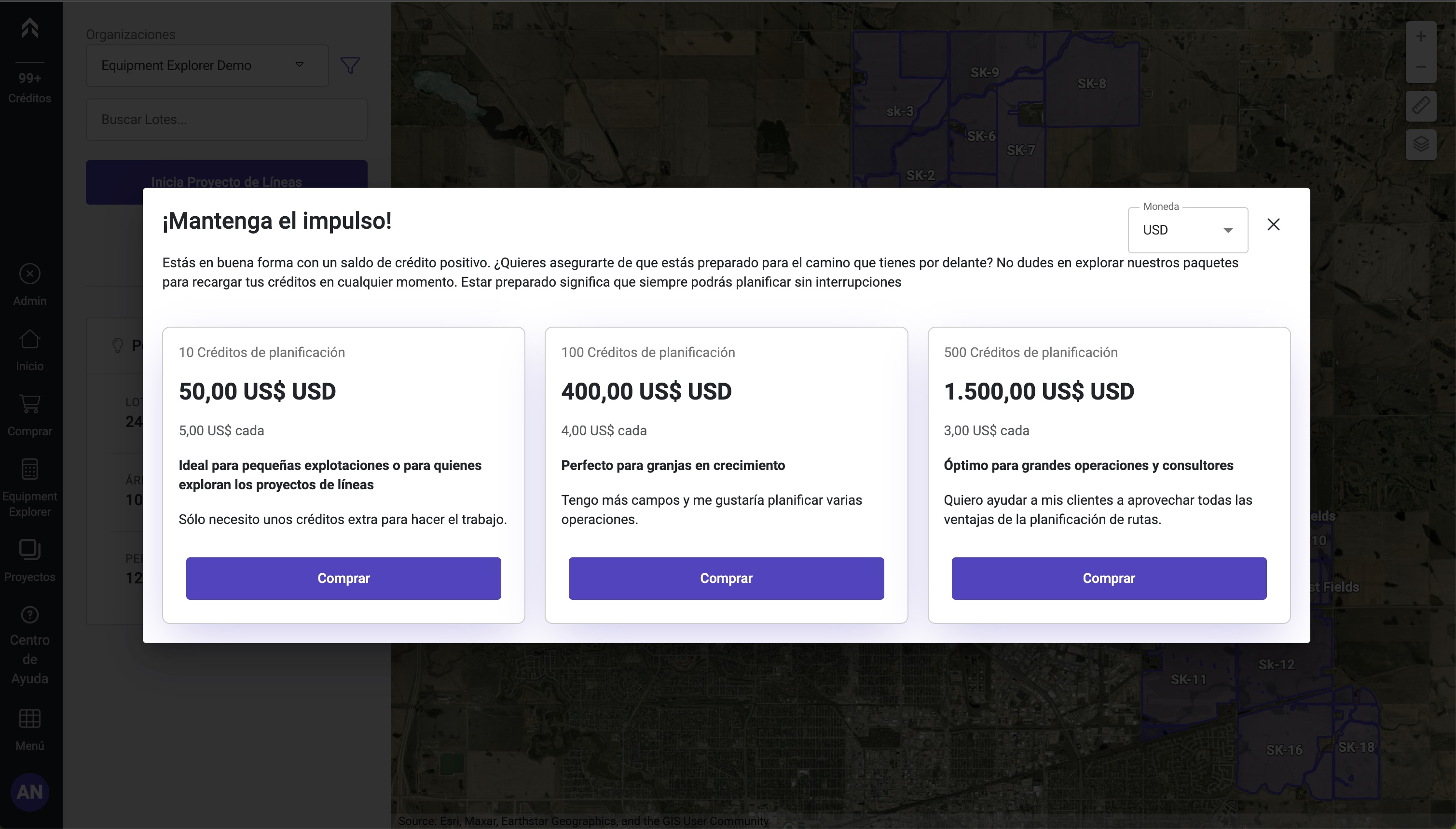Image resolution: width=1456 pixels, height=829 pixels.
Task: Close the ¡Mantenga el impulso! dialog
Action: click(1273, 224)
